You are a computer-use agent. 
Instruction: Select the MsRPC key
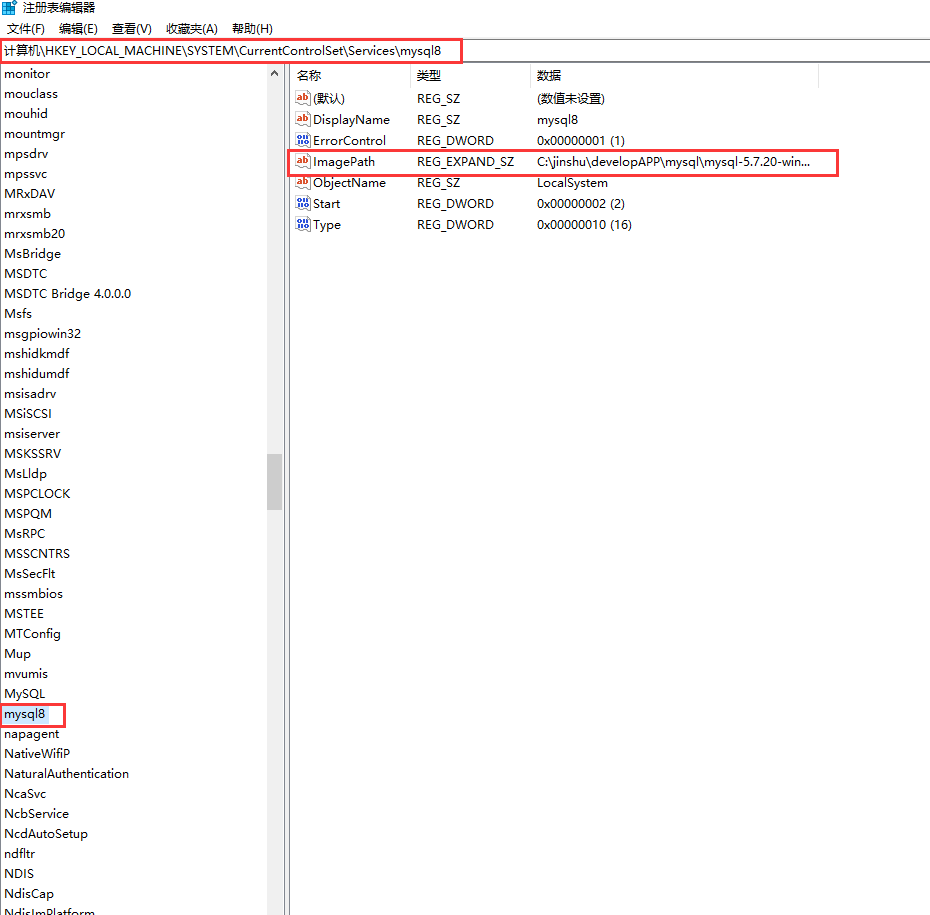pyautogui.click(x=24, y=534)
